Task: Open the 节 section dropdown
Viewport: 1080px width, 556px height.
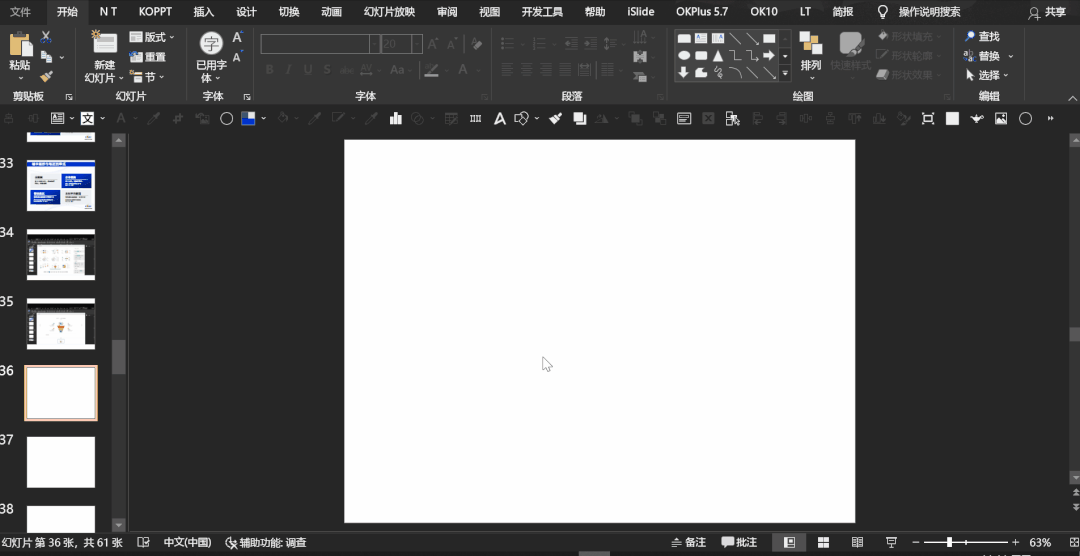Action: 147,77
